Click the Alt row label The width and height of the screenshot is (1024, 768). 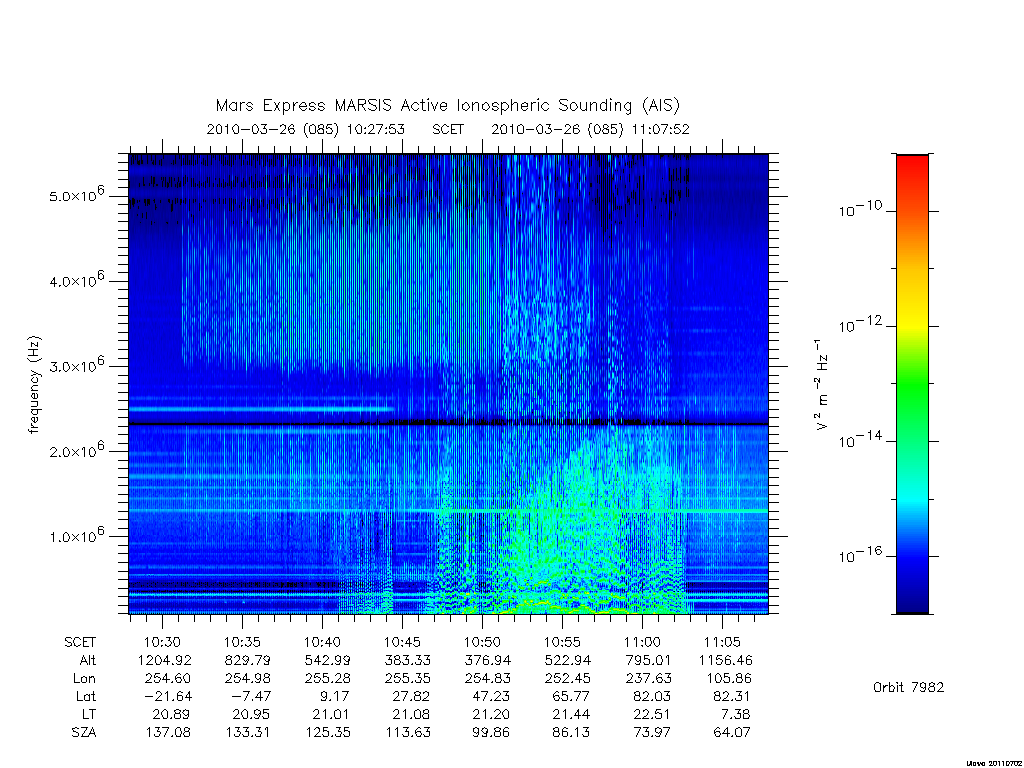(88, 660)
